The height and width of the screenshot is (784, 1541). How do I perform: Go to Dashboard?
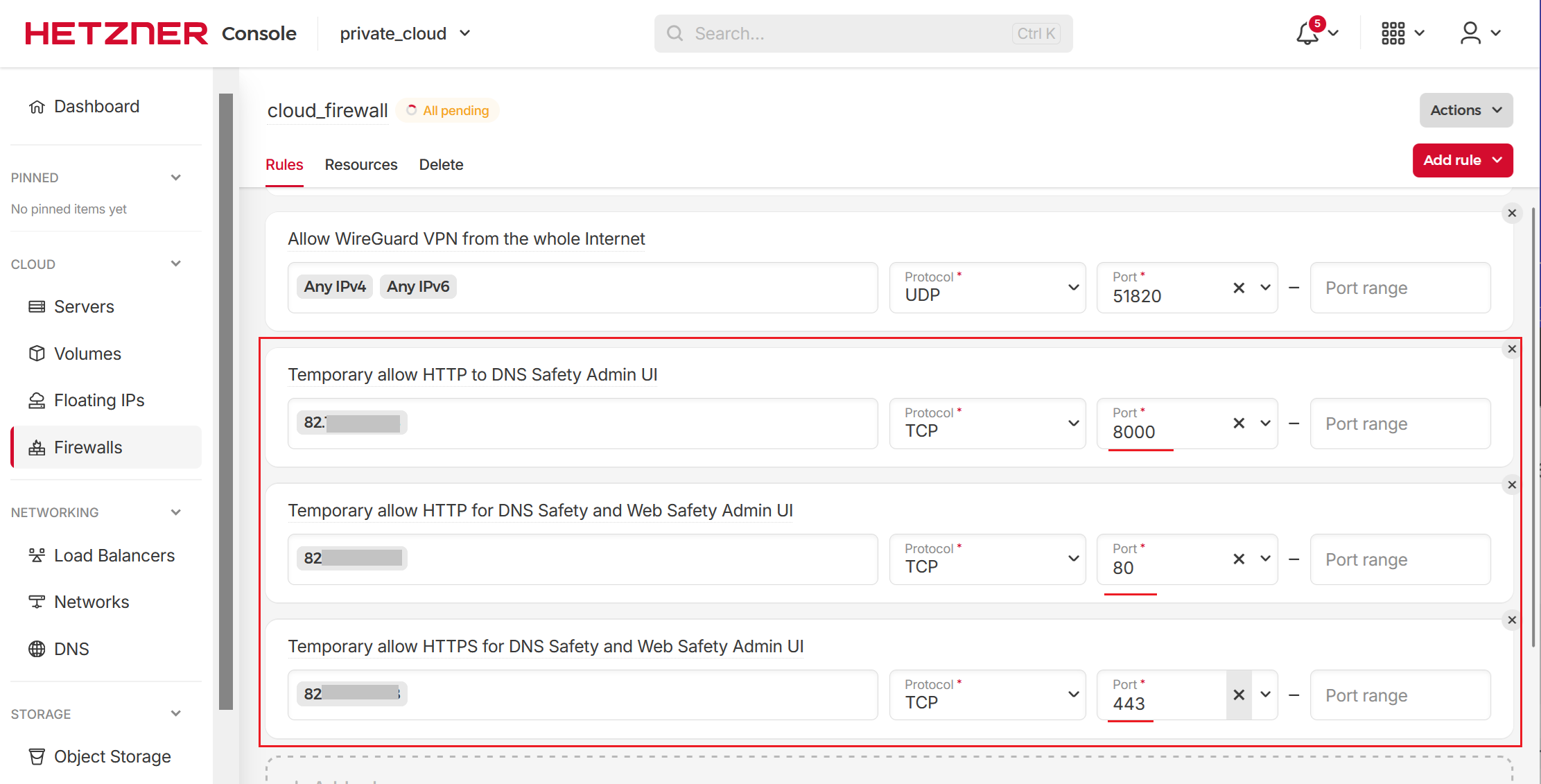coord(96,106)
